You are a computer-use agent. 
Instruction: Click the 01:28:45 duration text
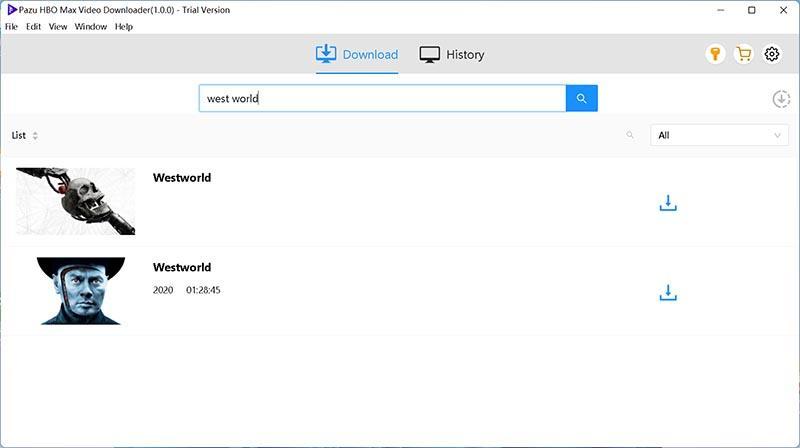point(203,290)
